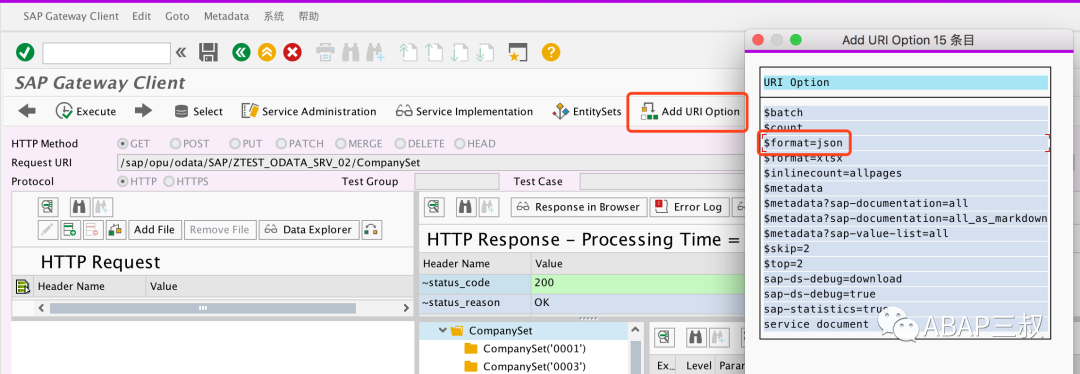1080x374 pixels.
Task: Select the HTTP protocol radio
Action: click(123, 182)
